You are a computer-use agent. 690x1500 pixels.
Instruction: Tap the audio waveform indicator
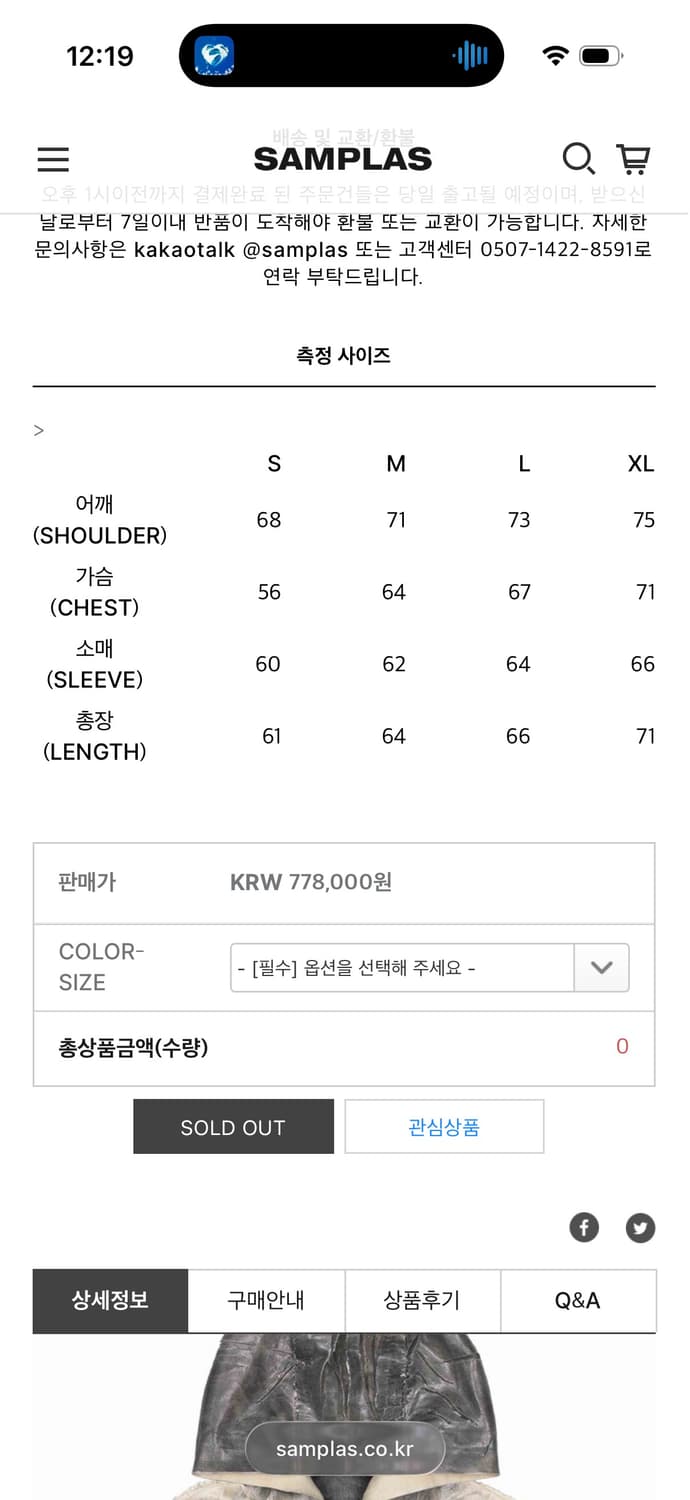tap(470, 56)
